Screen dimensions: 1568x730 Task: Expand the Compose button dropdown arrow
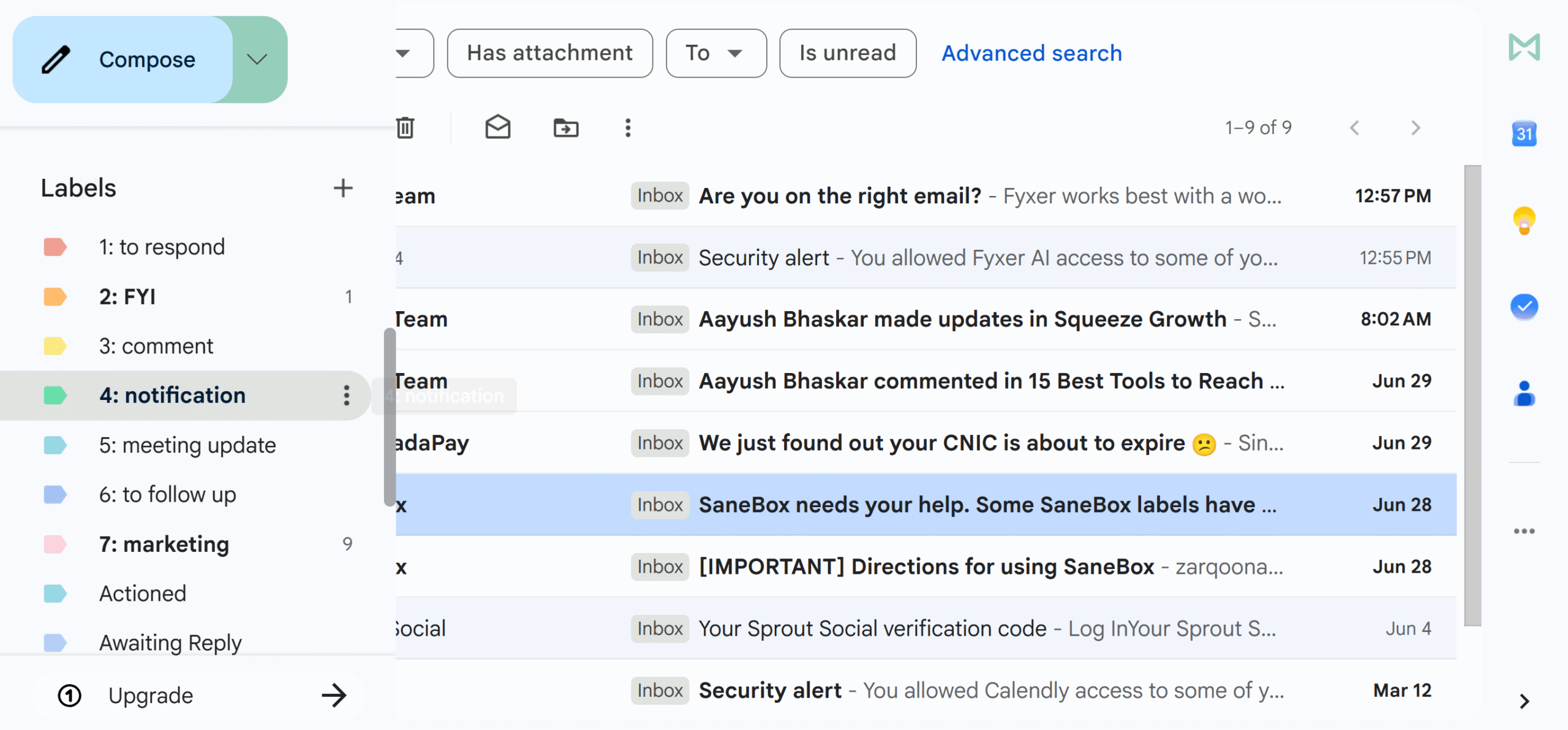coord(257,59)
